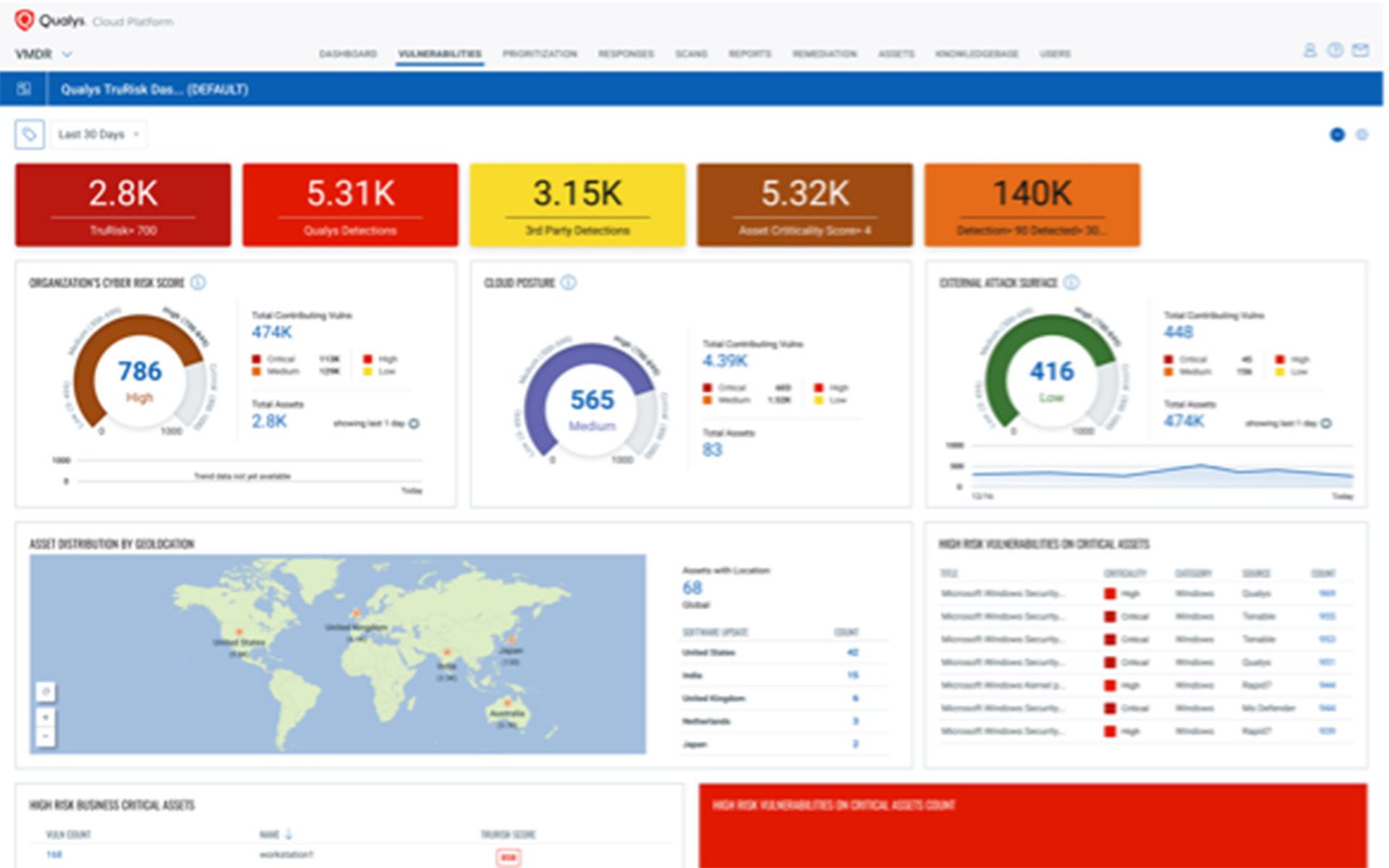The image size is (1389, 868).
Task: Click the 786 High risk score gauge
Action: [140, 371]
